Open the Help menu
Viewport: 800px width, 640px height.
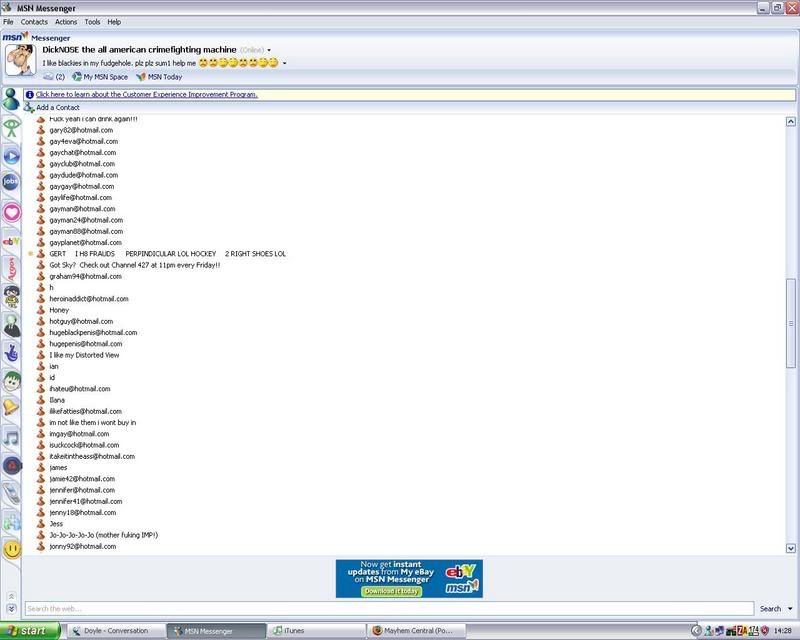click(x=114, y=22)
